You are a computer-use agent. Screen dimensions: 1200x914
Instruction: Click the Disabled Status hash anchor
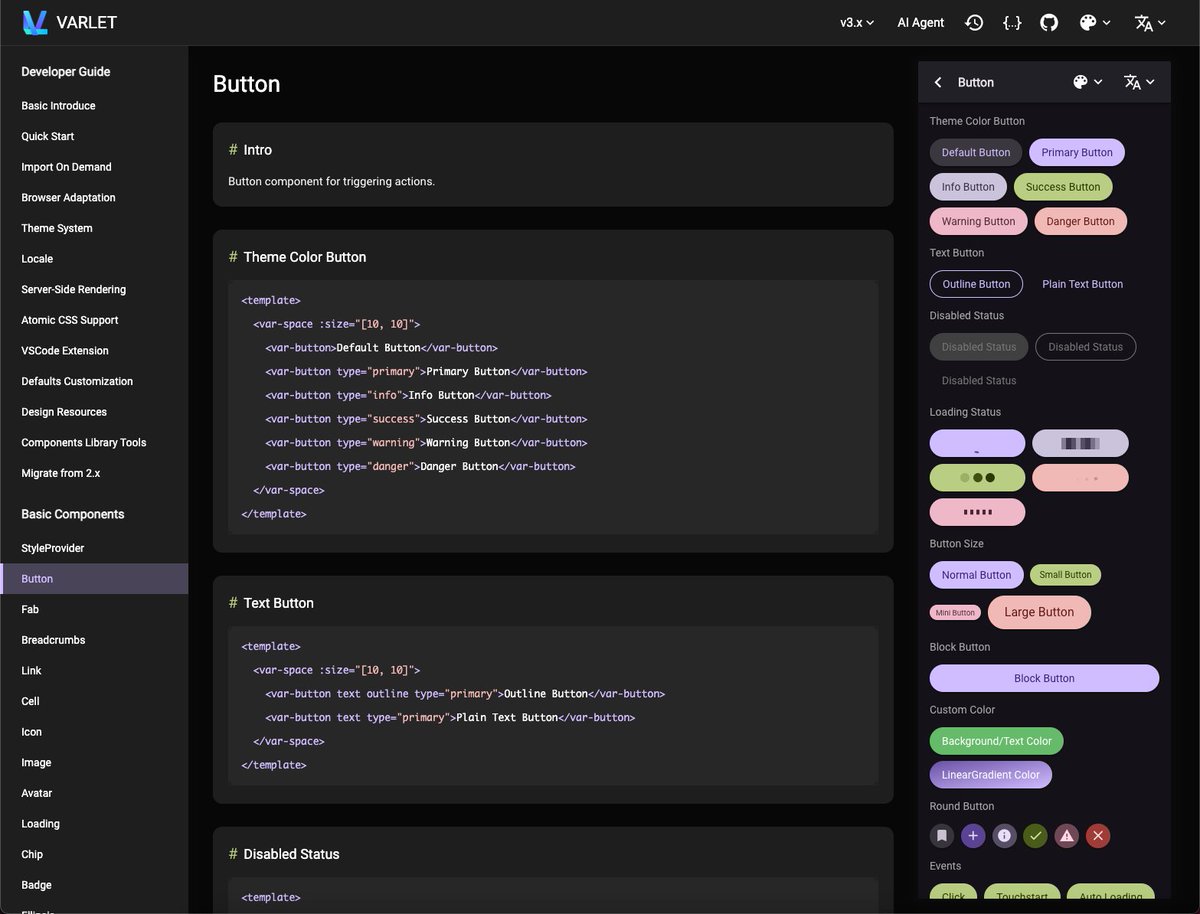point(233,854)
